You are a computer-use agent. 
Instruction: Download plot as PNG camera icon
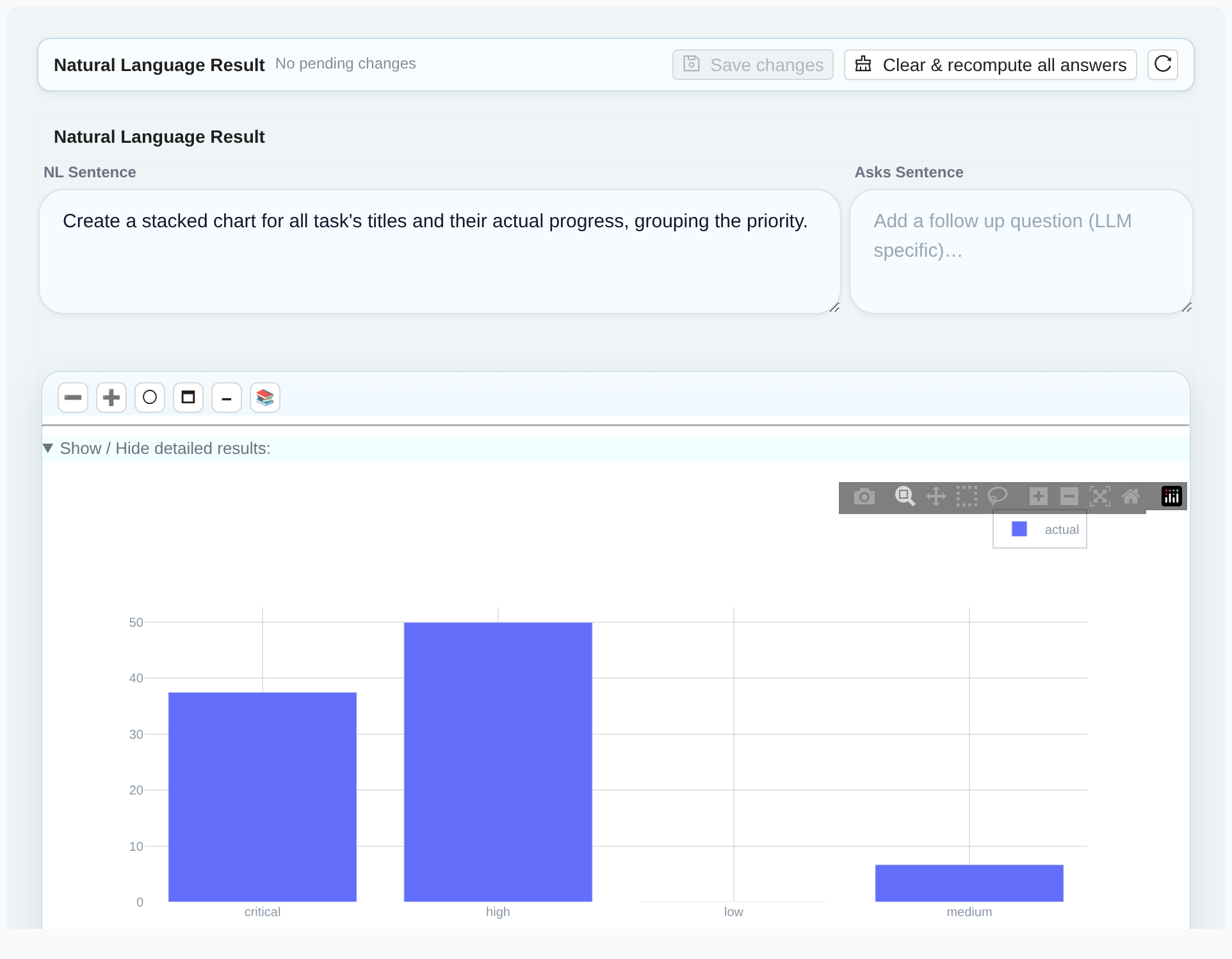point(864,496)
